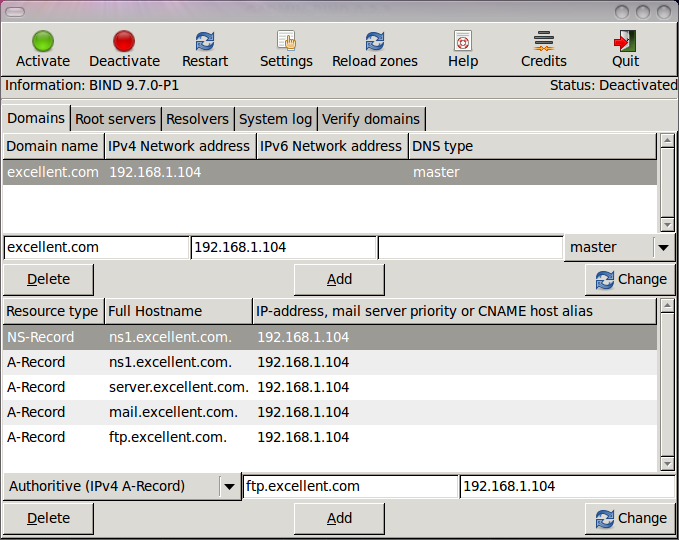Select the A-Record ns1.excellent.com. row
This screenshot has width=679, height=540.
click(x=330, y=362)
